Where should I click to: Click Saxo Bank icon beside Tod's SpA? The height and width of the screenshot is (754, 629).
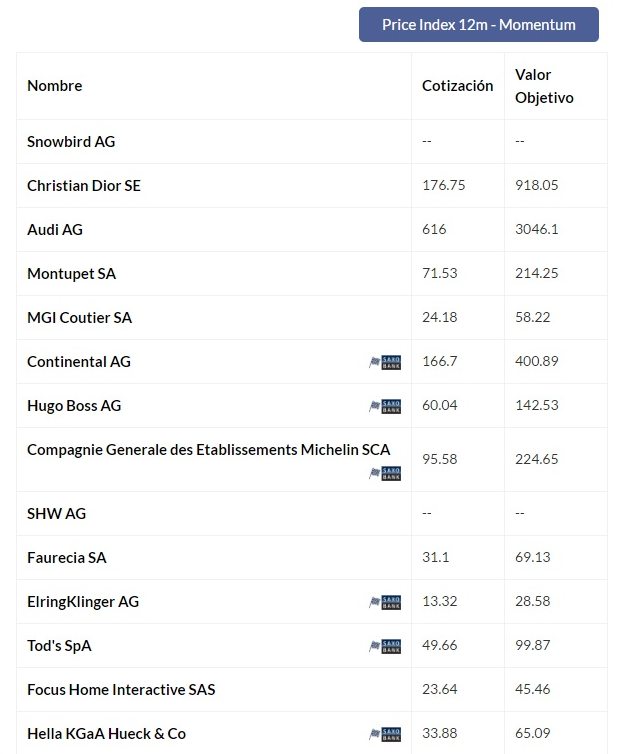pos(385,646)
